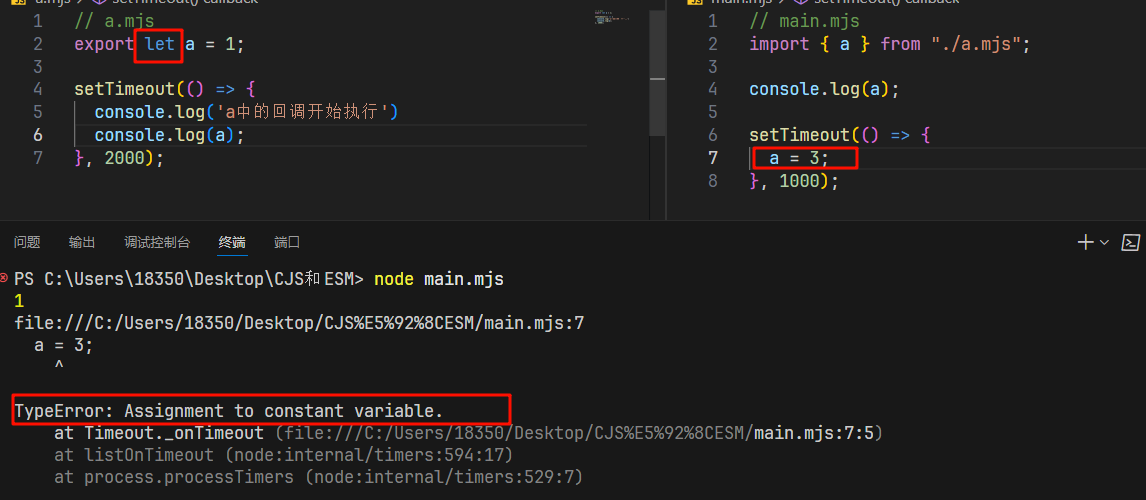Click 'console.log(a);' on main.mjs line 4
Viewport: 1146px width, 500px height.
pos(824,89)
